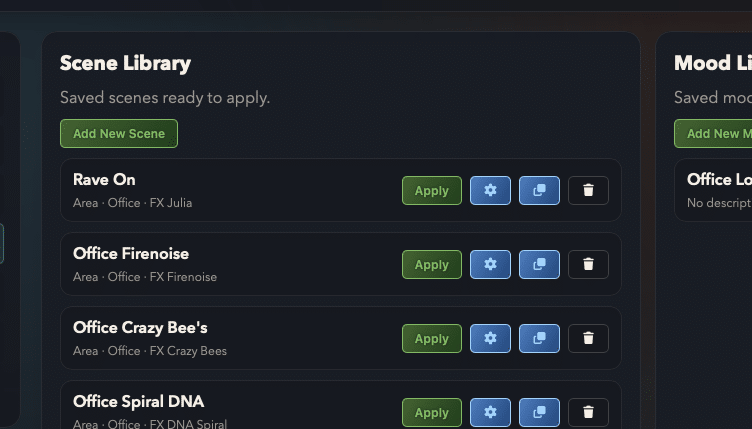Apply the Office Spiral DNA scene

(432, 412)
